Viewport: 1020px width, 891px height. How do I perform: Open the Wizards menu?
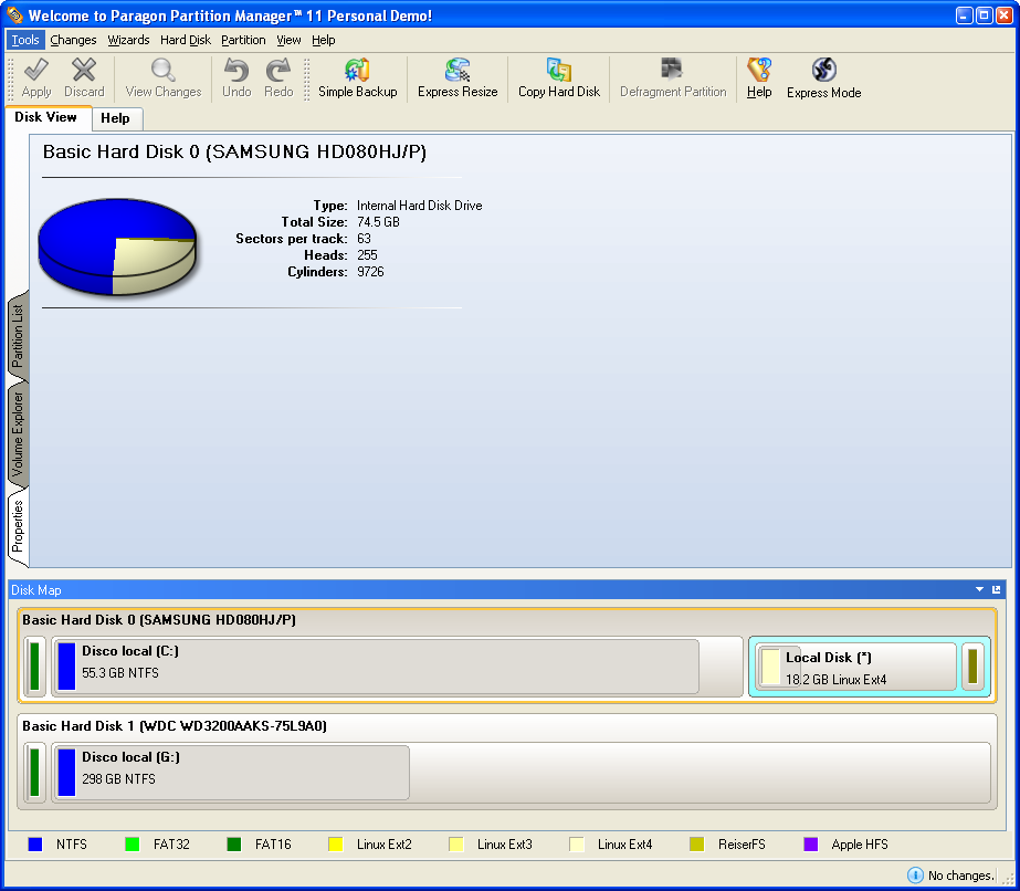(x=129, y=40)
